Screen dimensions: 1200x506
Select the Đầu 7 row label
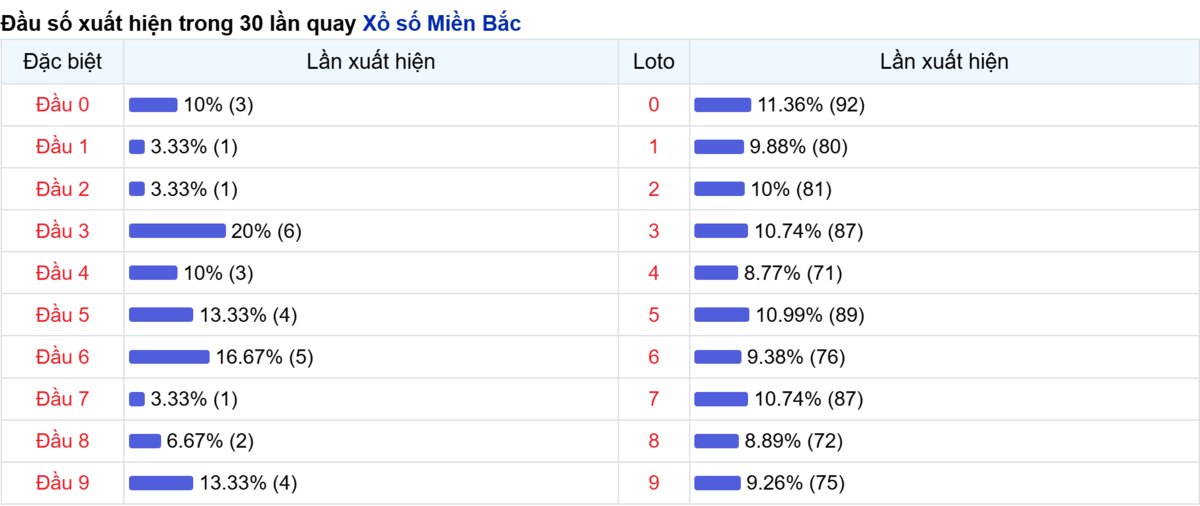[62, 399]
